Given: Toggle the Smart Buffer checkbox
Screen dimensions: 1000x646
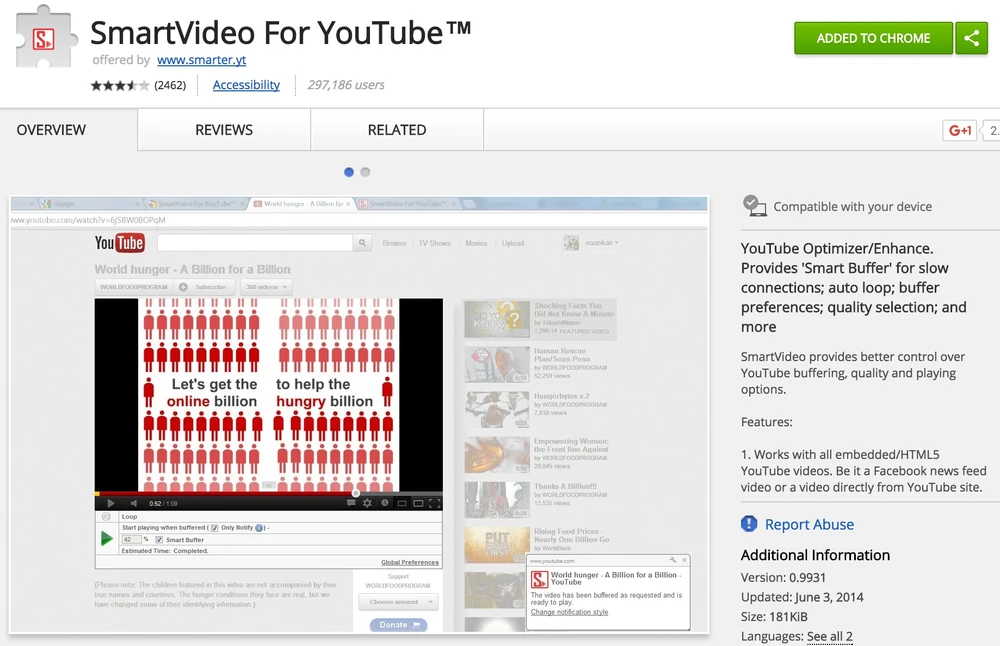Looking at the screenshot, I should [x=159, y=539].
